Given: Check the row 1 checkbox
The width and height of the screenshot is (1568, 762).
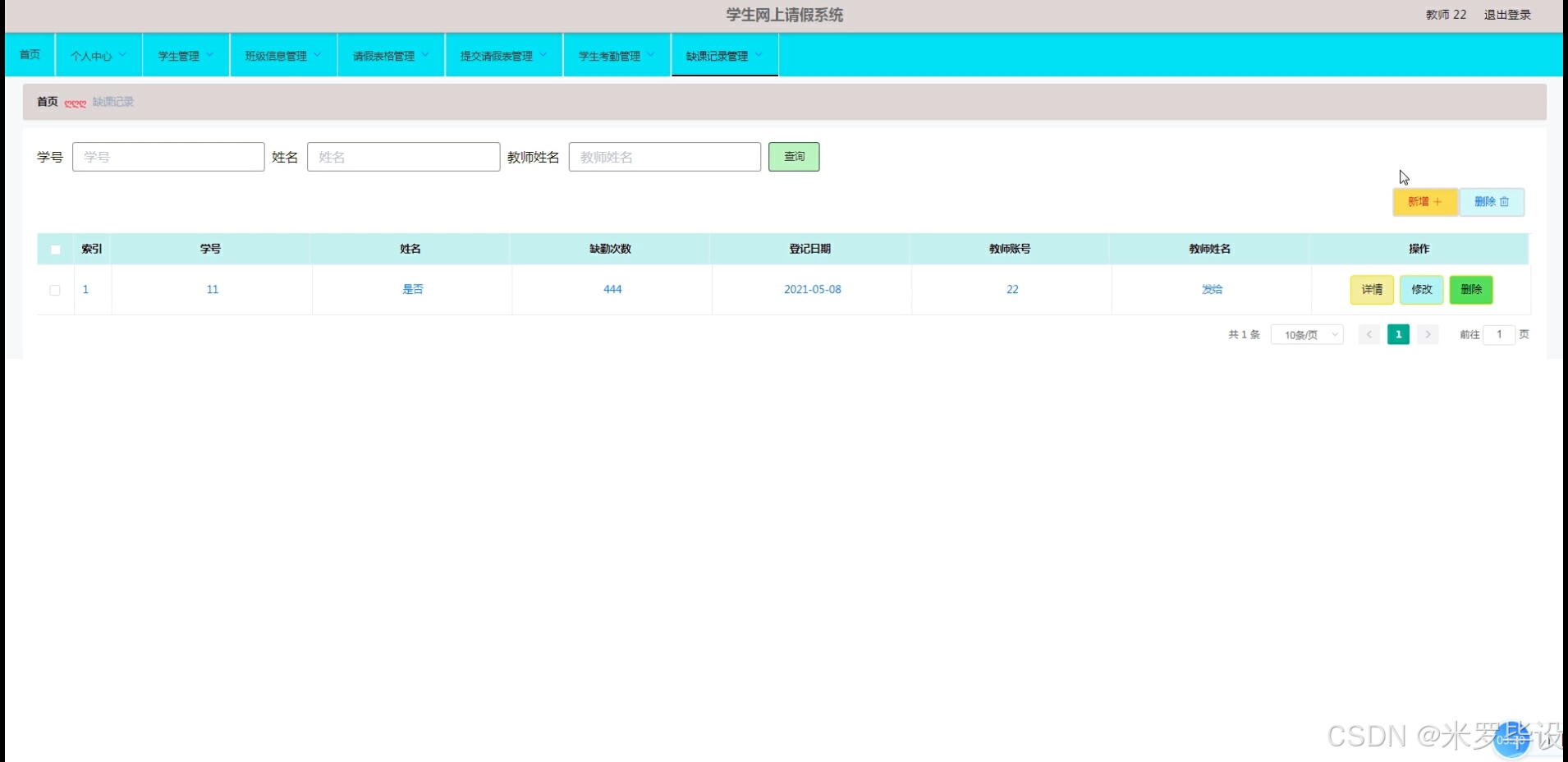Looking at the screenshot, I should click(55, 290).
